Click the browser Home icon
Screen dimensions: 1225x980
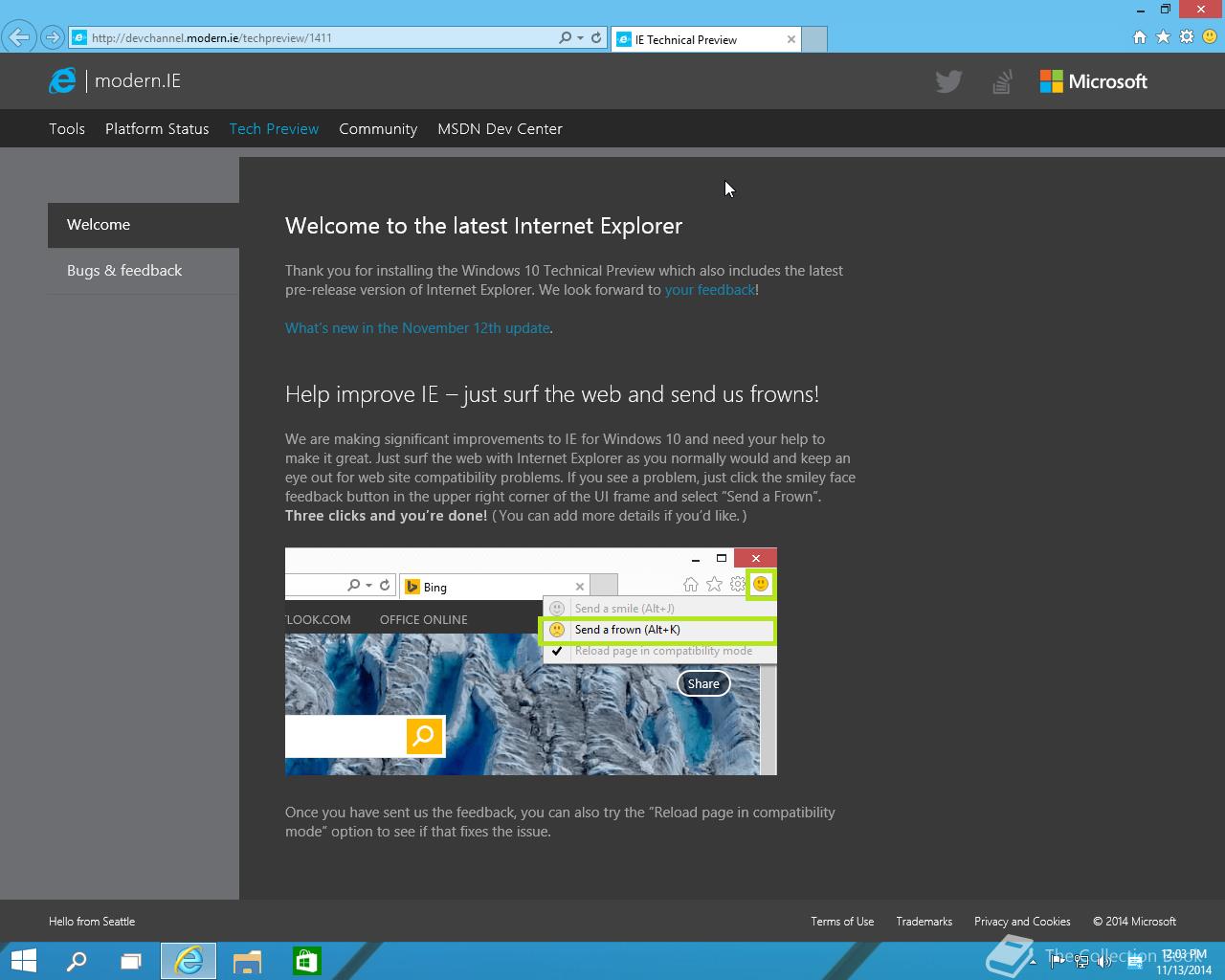click(1139, 37)
